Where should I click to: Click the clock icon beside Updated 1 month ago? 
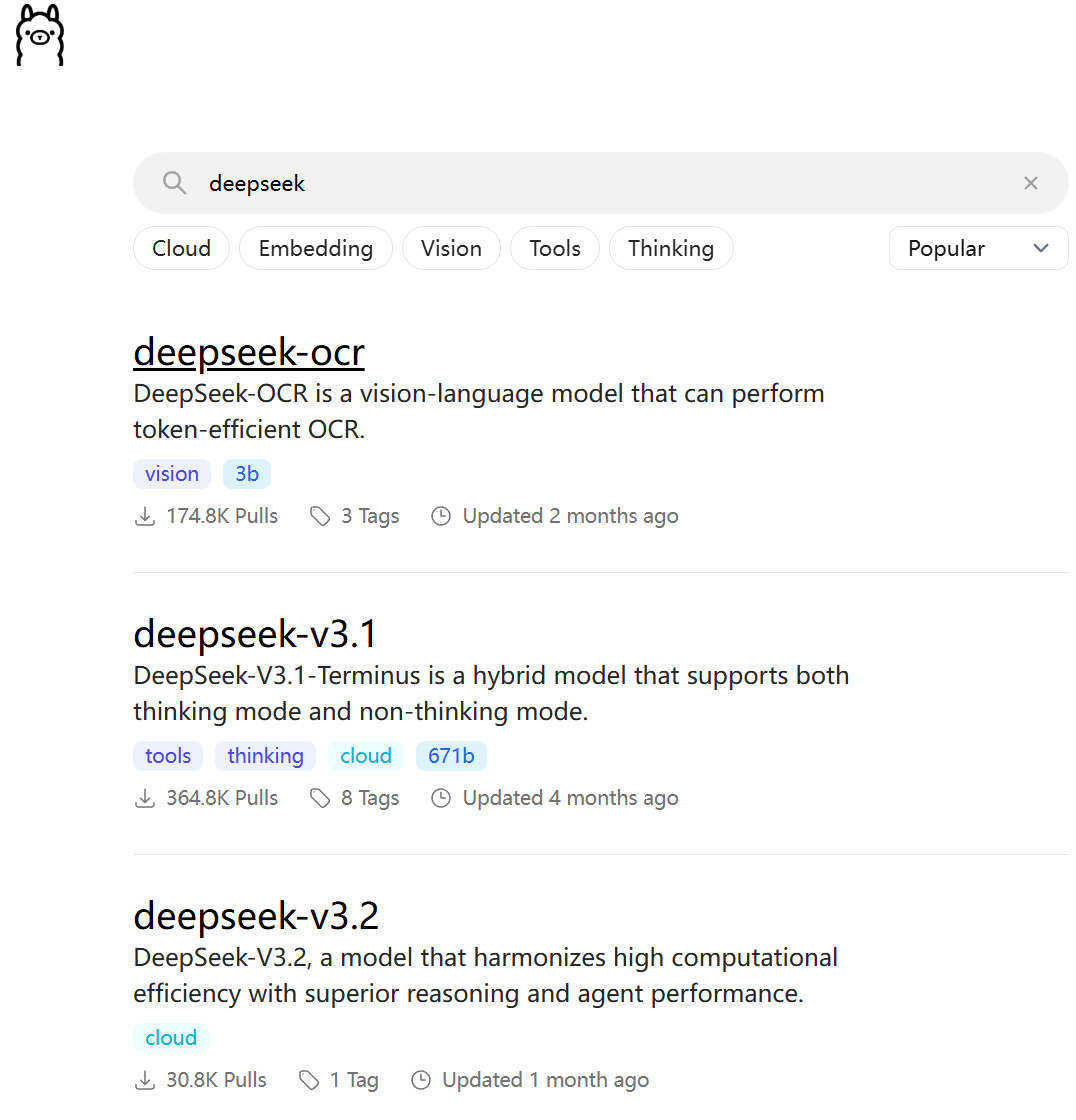422,1081
